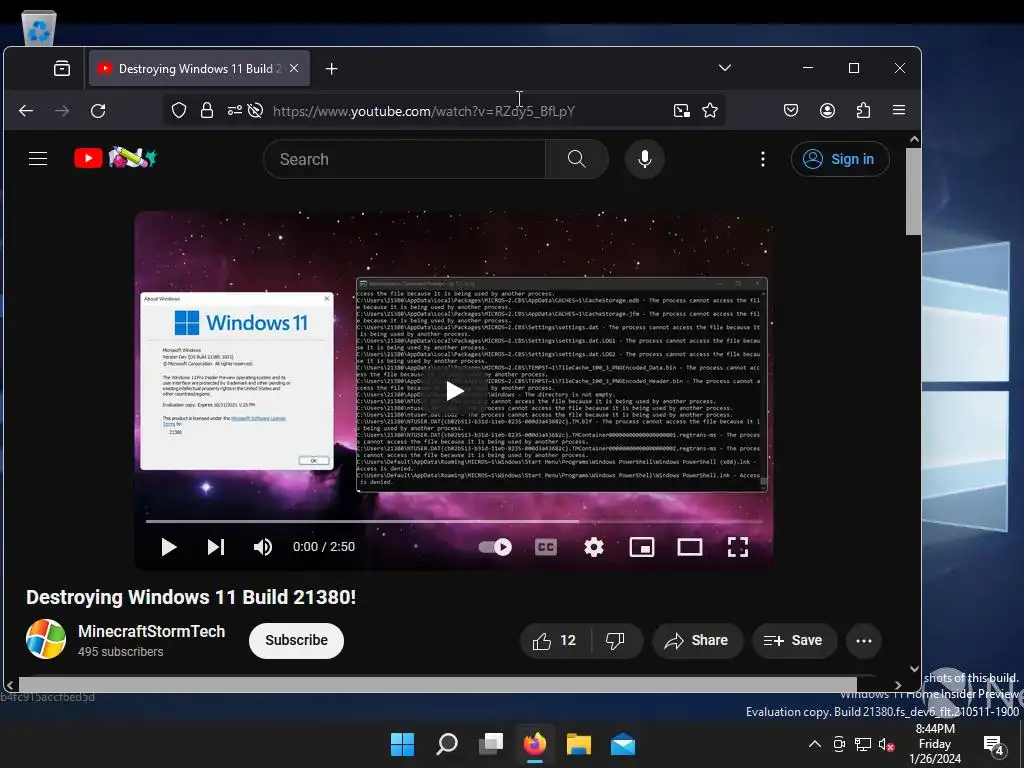Open YouTube settings three-dot menu
1024x768 pixels.
point(763,159)
